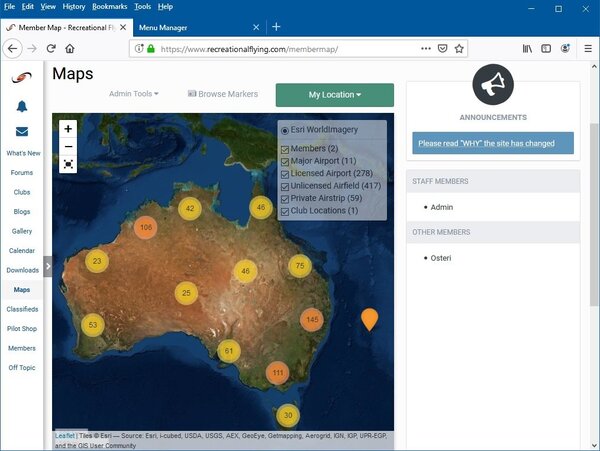The image size is (600, 451).
Task: Switch to the Menu Manager tab
Action: pyautogui.click(x=165, y=27)
